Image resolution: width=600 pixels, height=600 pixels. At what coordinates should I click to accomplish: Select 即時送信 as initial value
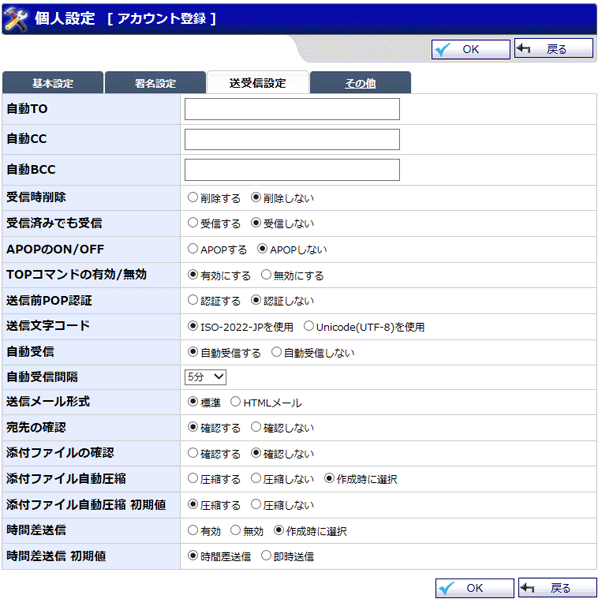[x=266, y=556]
